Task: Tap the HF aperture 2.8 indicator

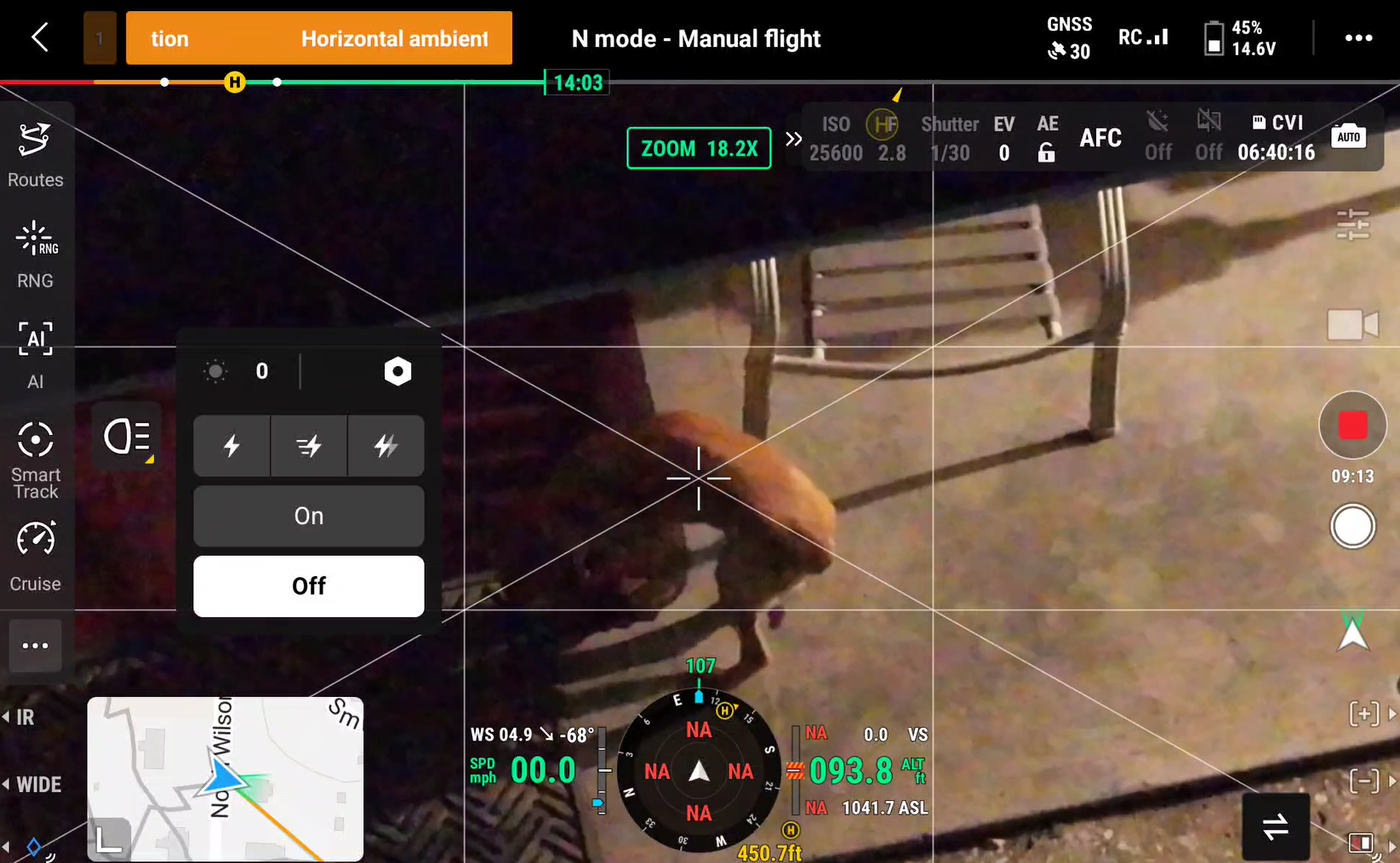Action: pyautogui.click(x=886, y=139)
